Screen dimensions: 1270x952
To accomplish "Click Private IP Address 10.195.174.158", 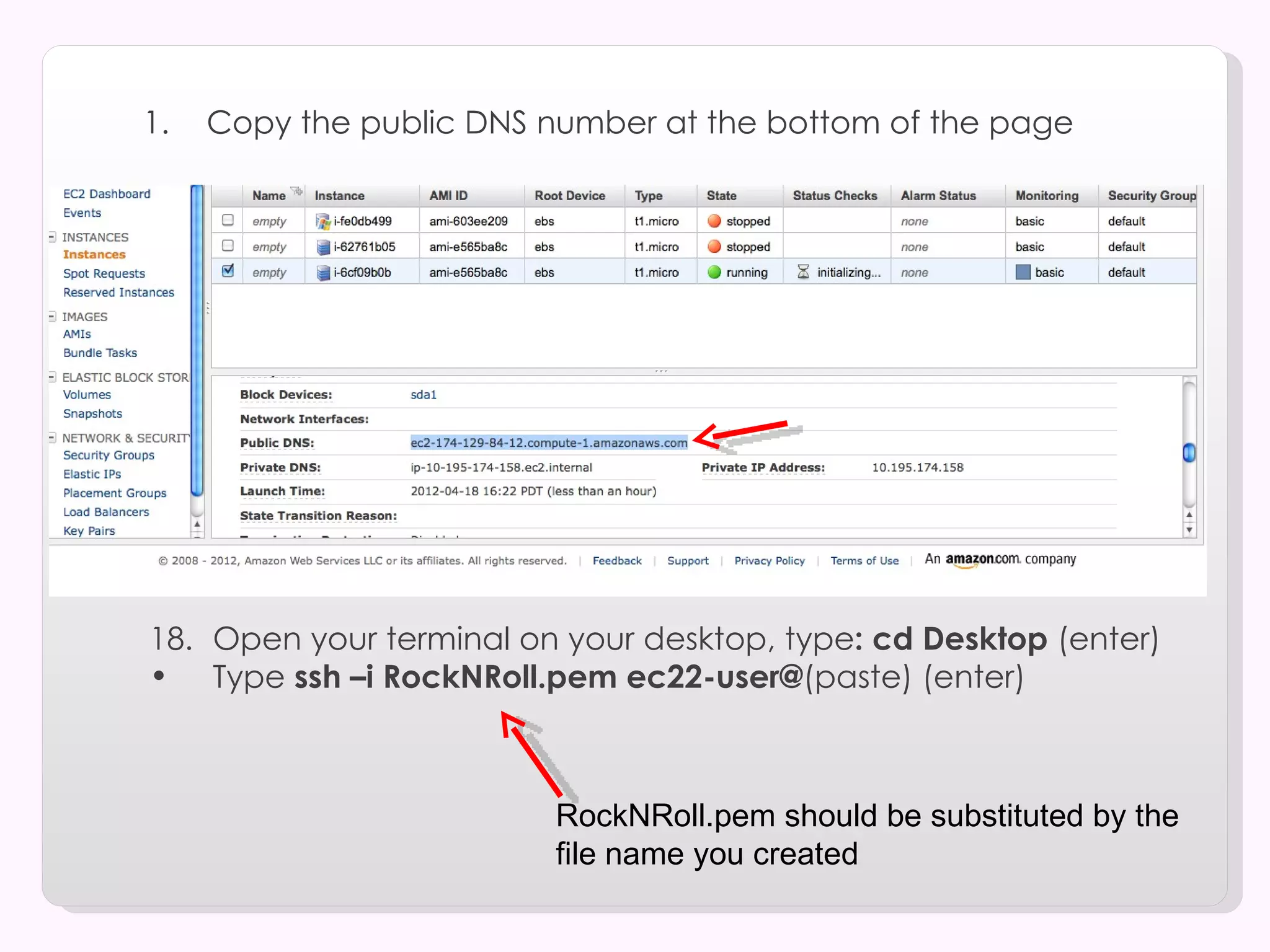I will click(x=917, y=467).
